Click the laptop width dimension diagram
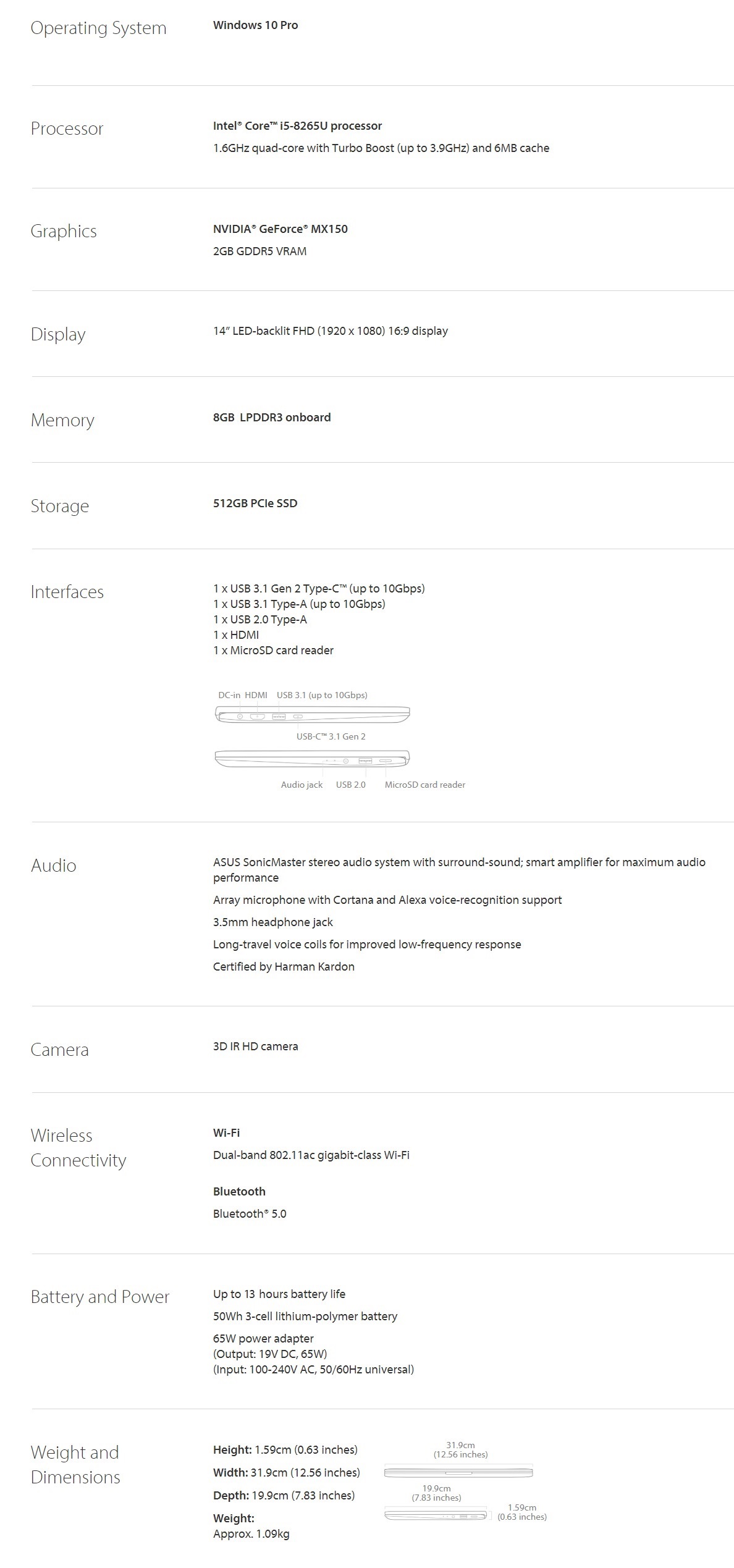The image size is (734, 1568). point(458,1472)
